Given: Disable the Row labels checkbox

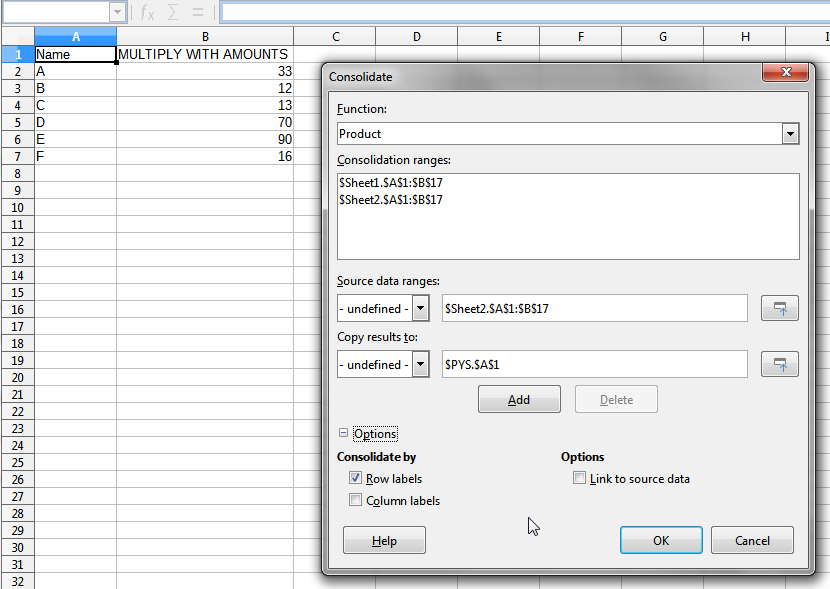Looking at the screenshot, I should tap(356, 478).
